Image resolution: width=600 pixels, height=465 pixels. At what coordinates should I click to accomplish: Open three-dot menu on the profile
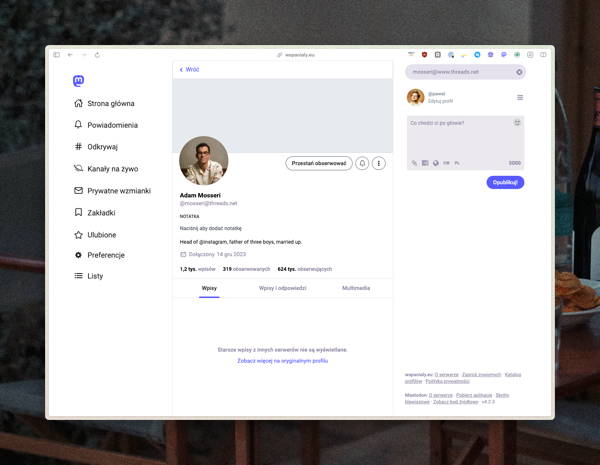[378, 163]
